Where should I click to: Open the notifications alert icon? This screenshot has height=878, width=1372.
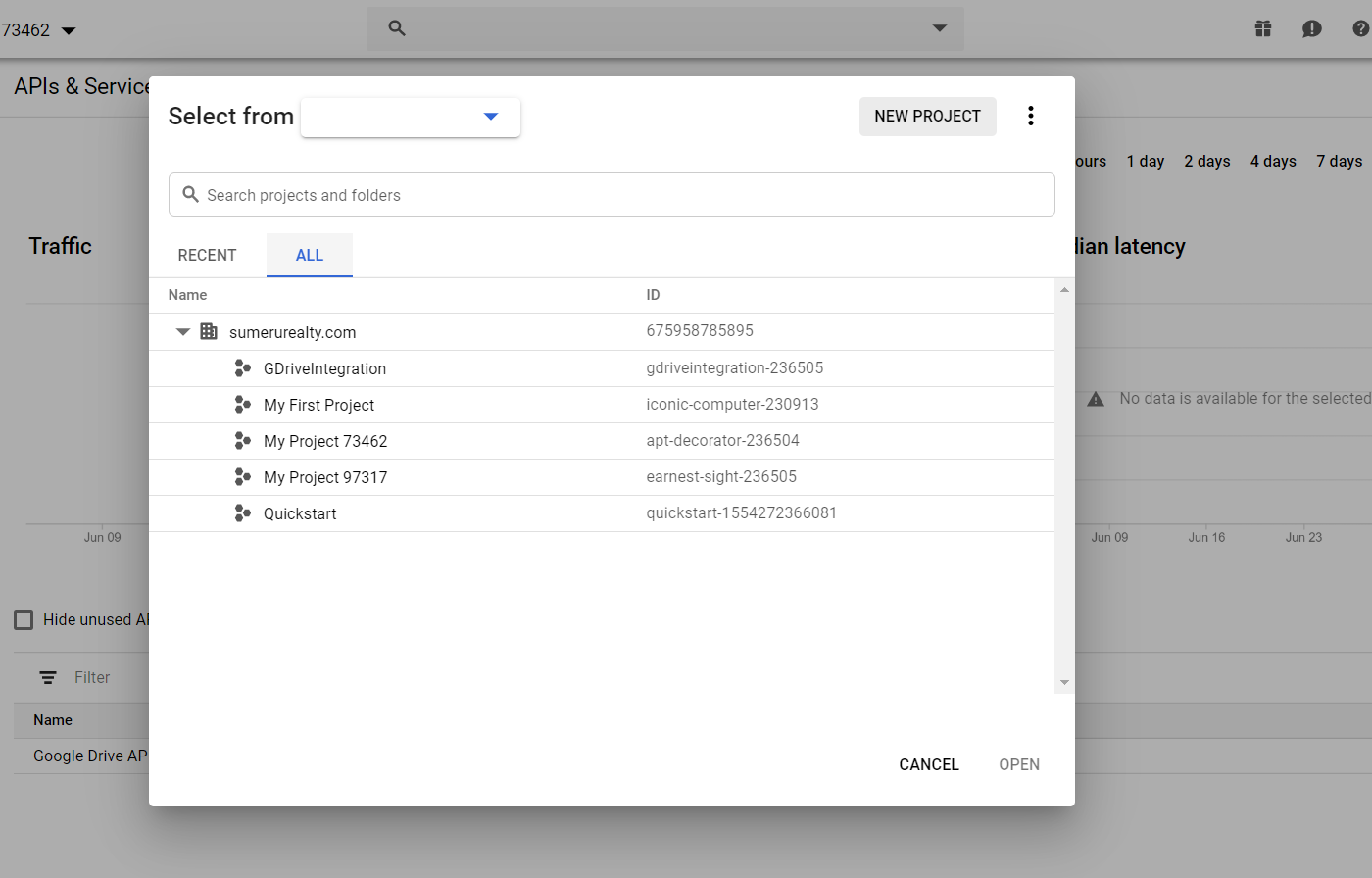1312,28
